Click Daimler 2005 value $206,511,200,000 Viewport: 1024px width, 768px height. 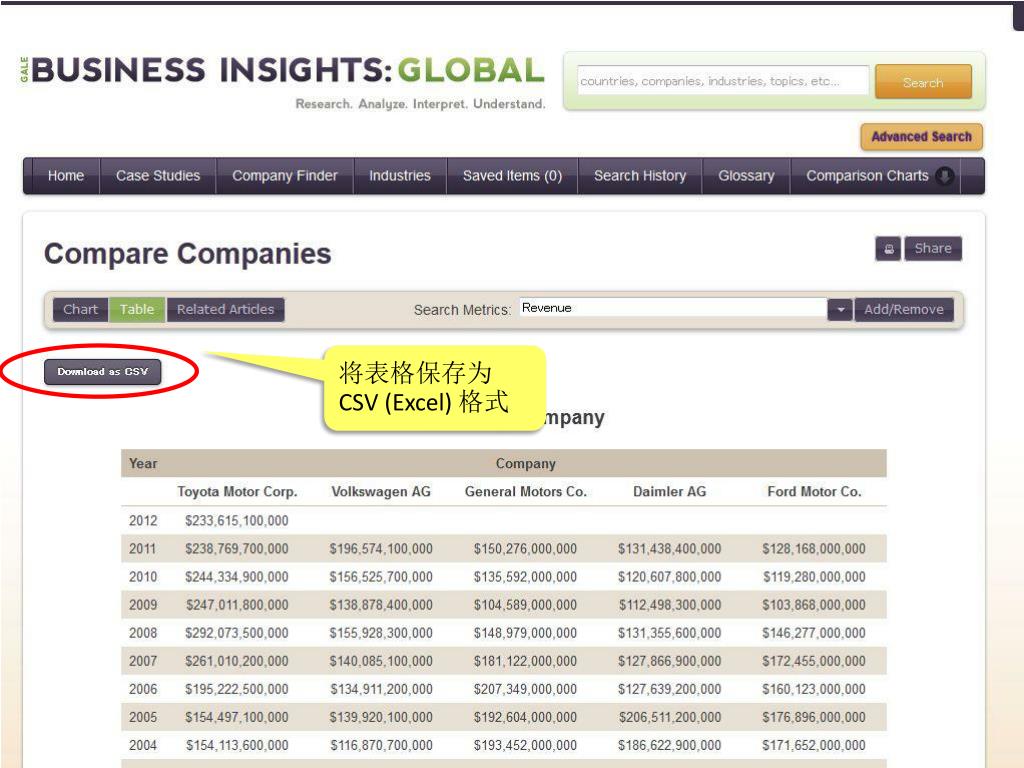669,717
